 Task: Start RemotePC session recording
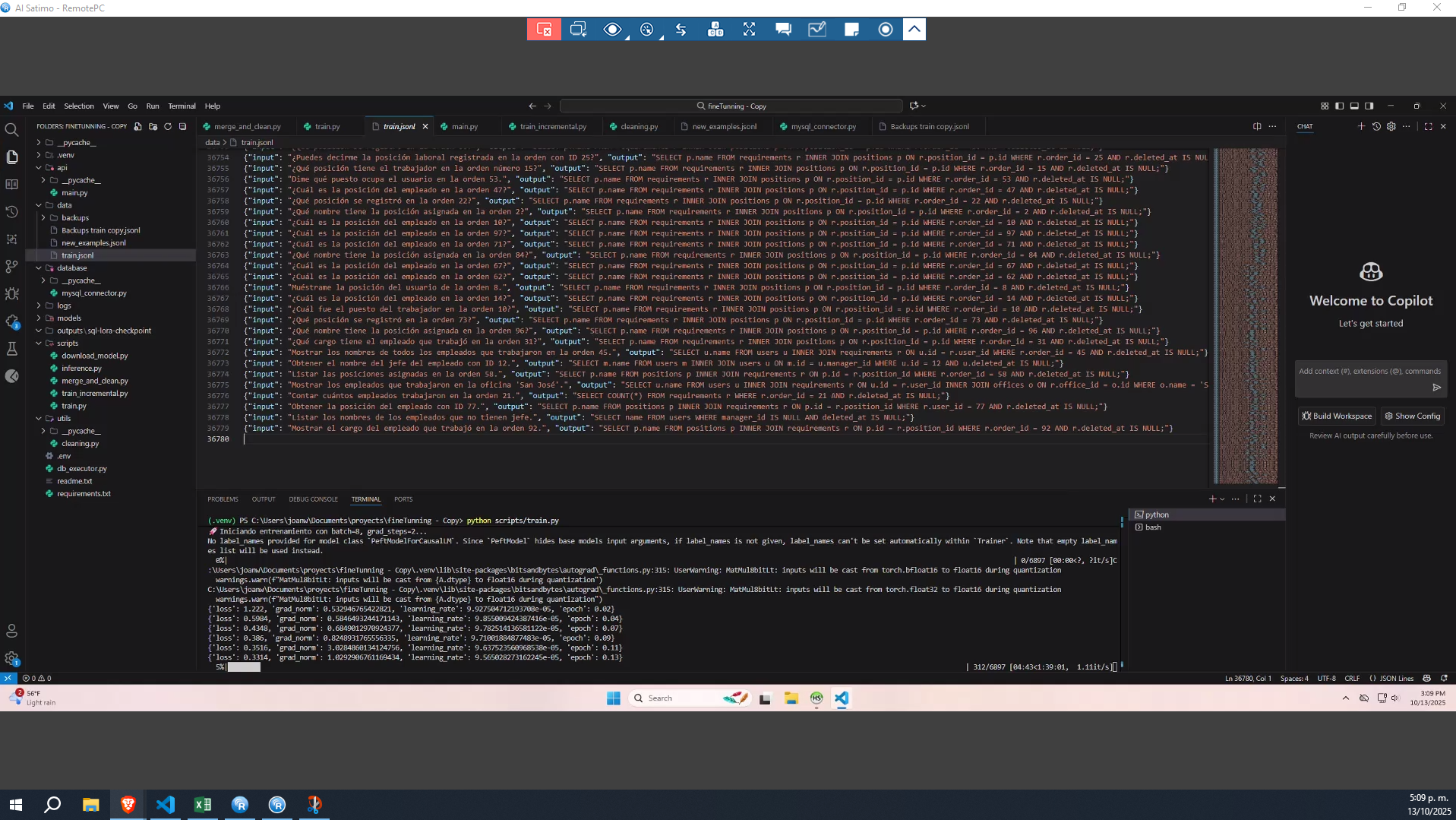click(885, 30)
